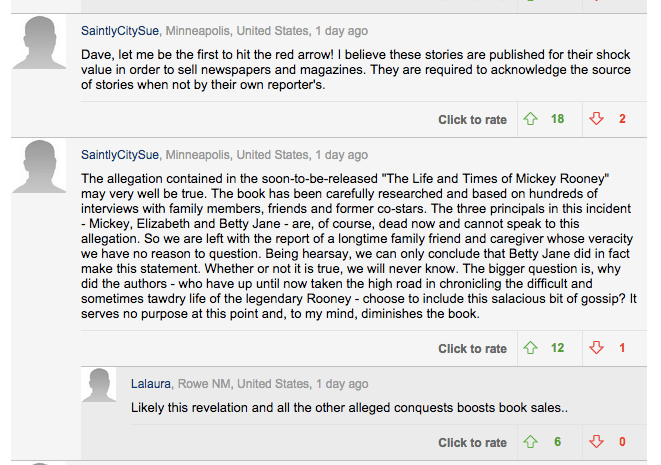Click 'Click to rate' on the 12-upvote comment
Screen dimensions: 661x465
tap(472, 349)
